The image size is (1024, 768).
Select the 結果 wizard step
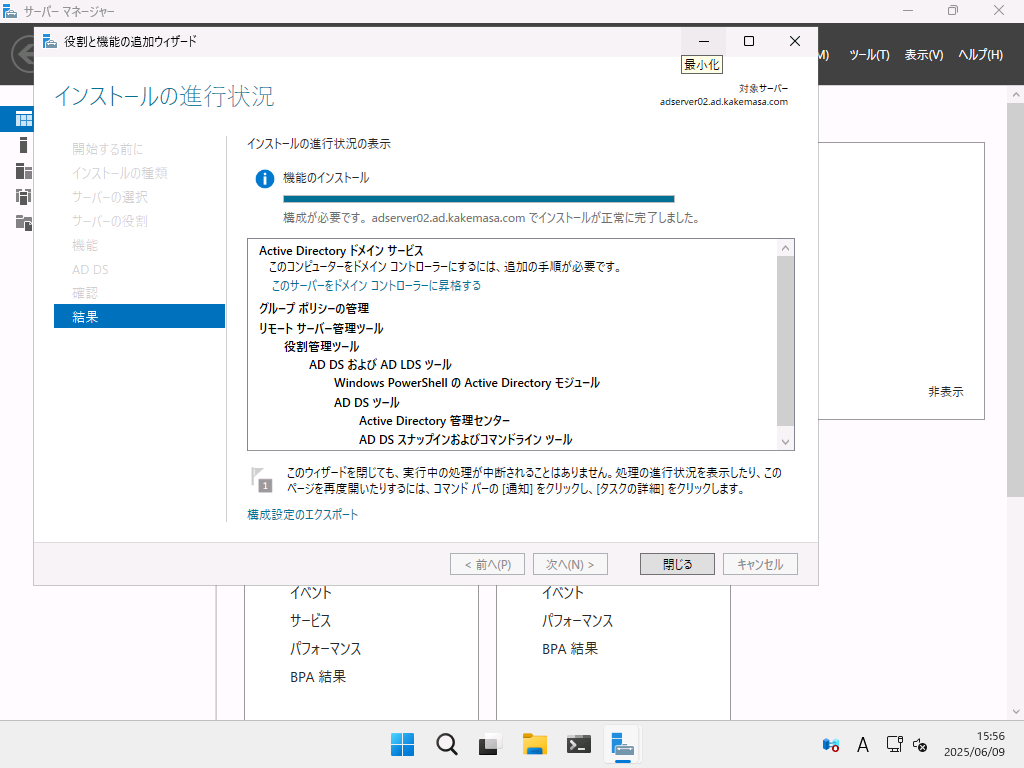click(x=139, y=317)
